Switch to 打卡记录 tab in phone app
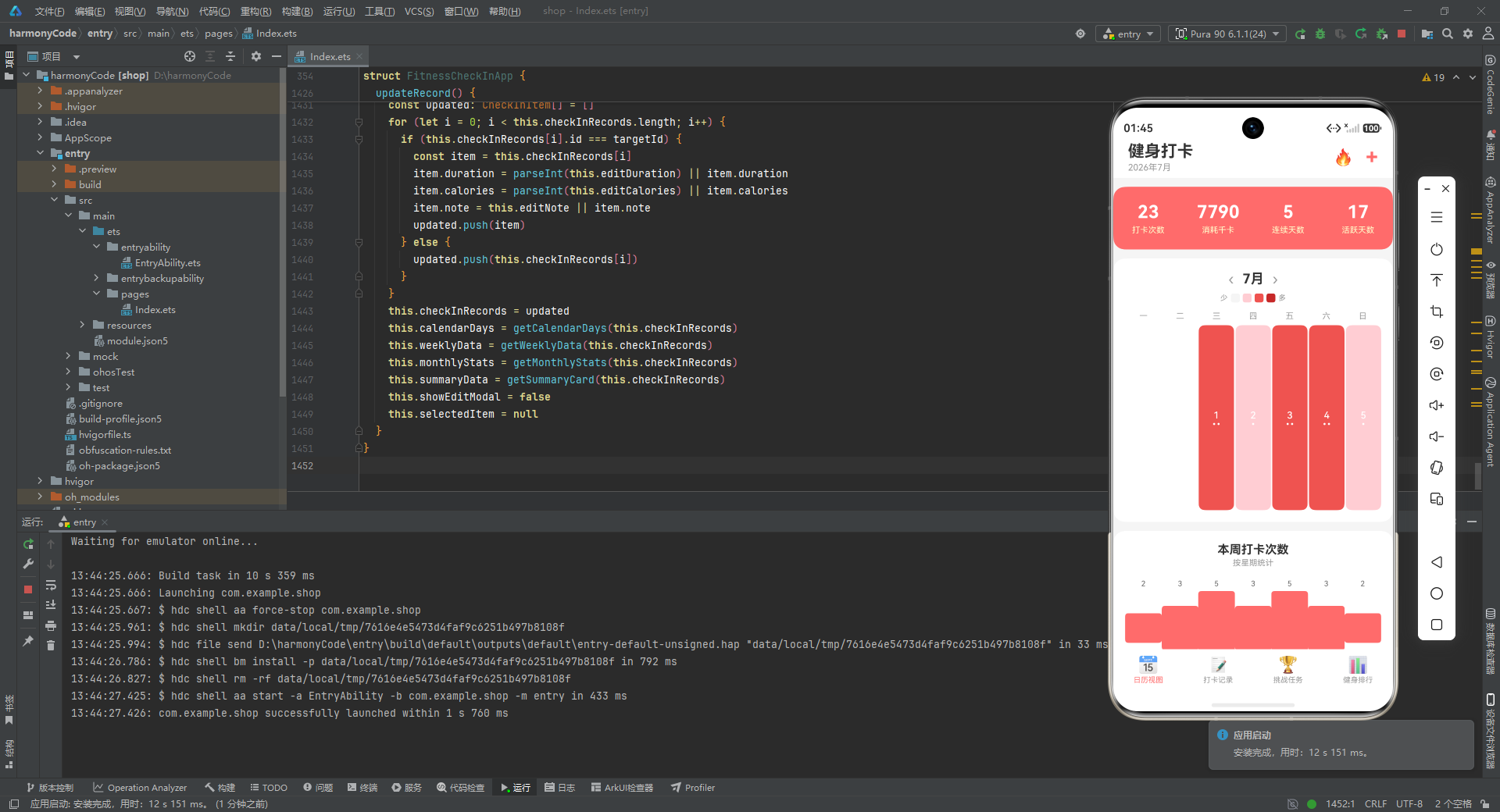 pos(1218,670)
